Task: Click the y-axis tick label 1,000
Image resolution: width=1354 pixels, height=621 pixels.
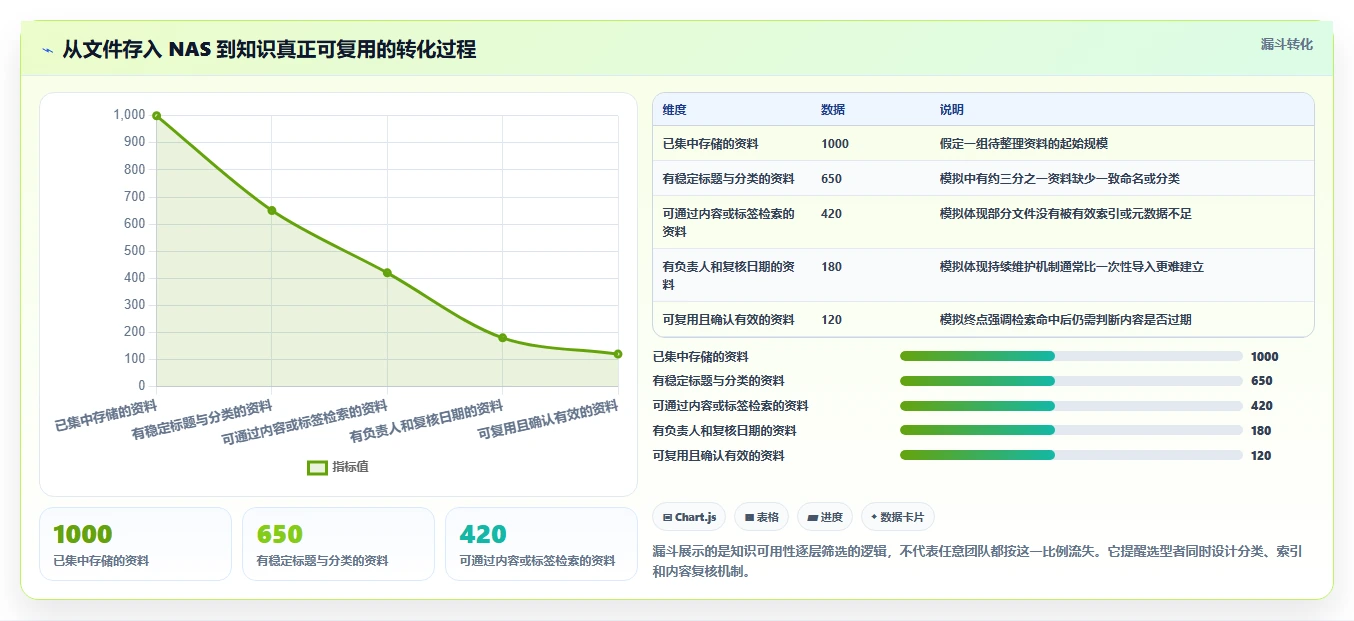Action: coord(130,115)
